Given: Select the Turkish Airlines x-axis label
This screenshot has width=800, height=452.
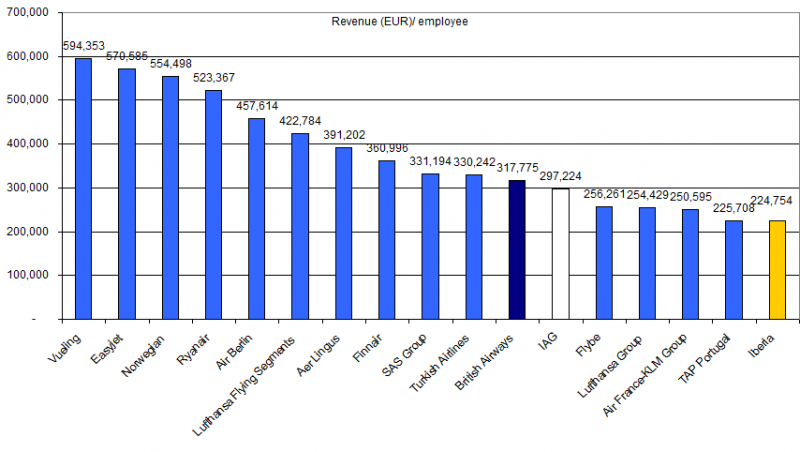Looking at the screenshot, I should [439, 364].
